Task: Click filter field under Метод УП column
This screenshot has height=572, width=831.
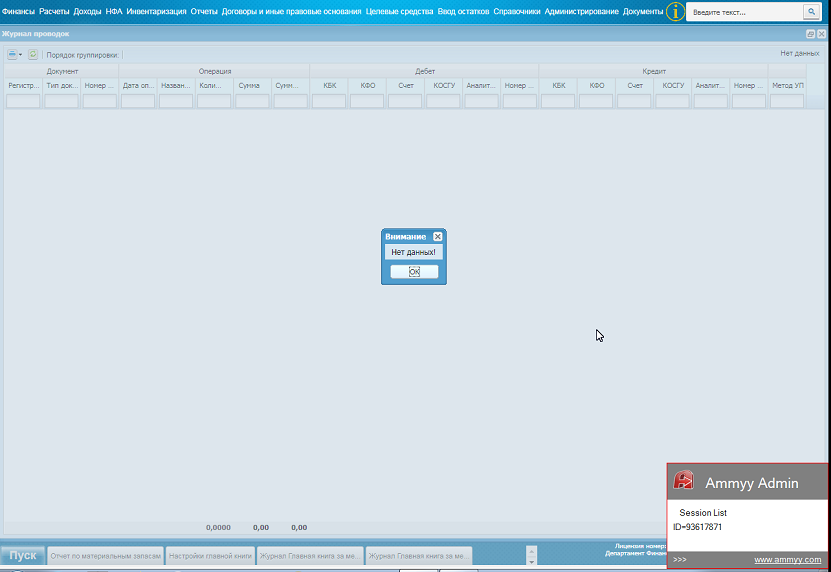Action: click(786, 101)
